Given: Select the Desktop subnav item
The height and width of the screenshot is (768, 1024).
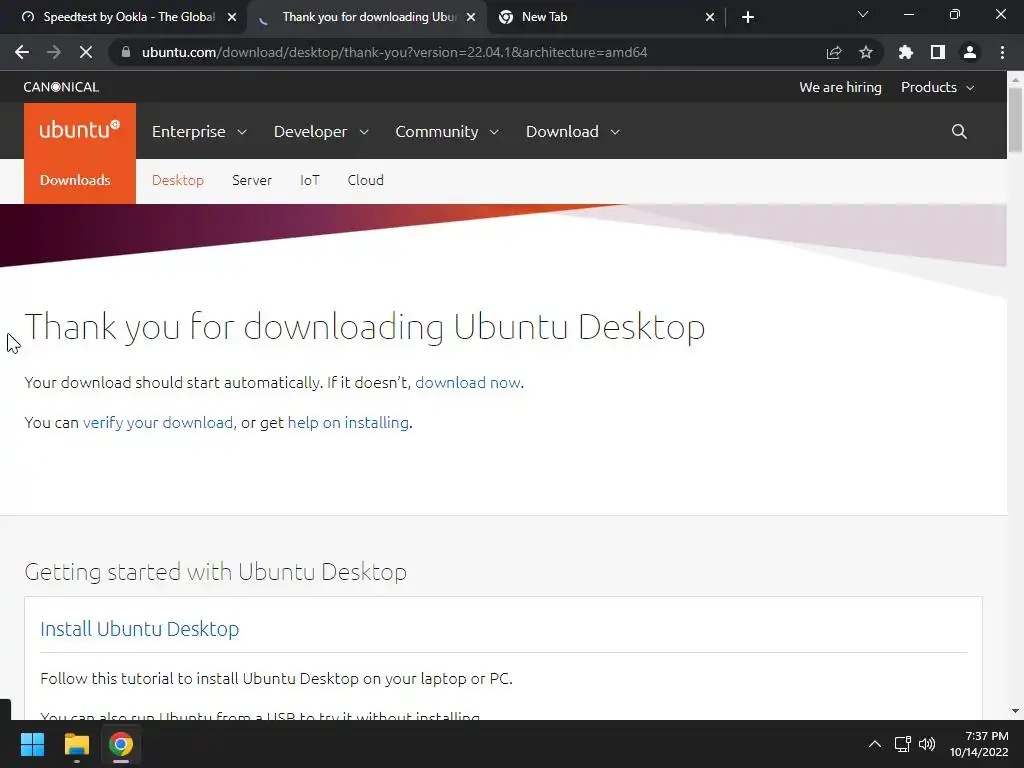Looking at the screenshot, I should coord(178,180).
